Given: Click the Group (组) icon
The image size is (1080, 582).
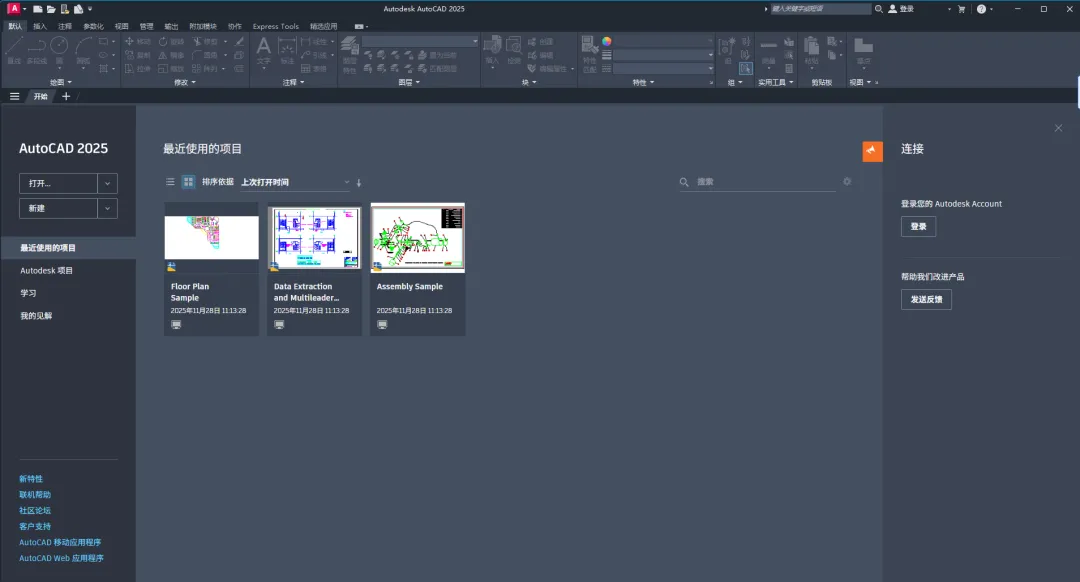Looking at the screenshot, I should click(x=727, y=50).
